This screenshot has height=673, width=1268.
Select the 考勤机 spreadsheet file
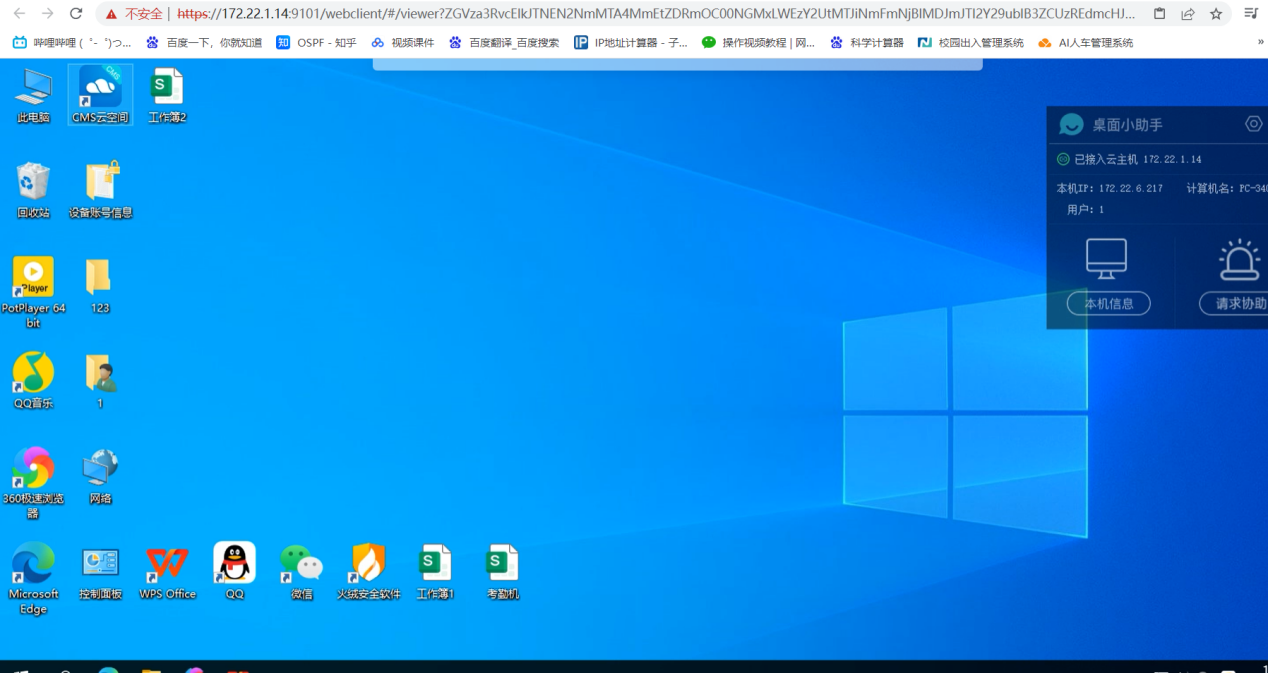pyautogui.click(x=502, y=564)
